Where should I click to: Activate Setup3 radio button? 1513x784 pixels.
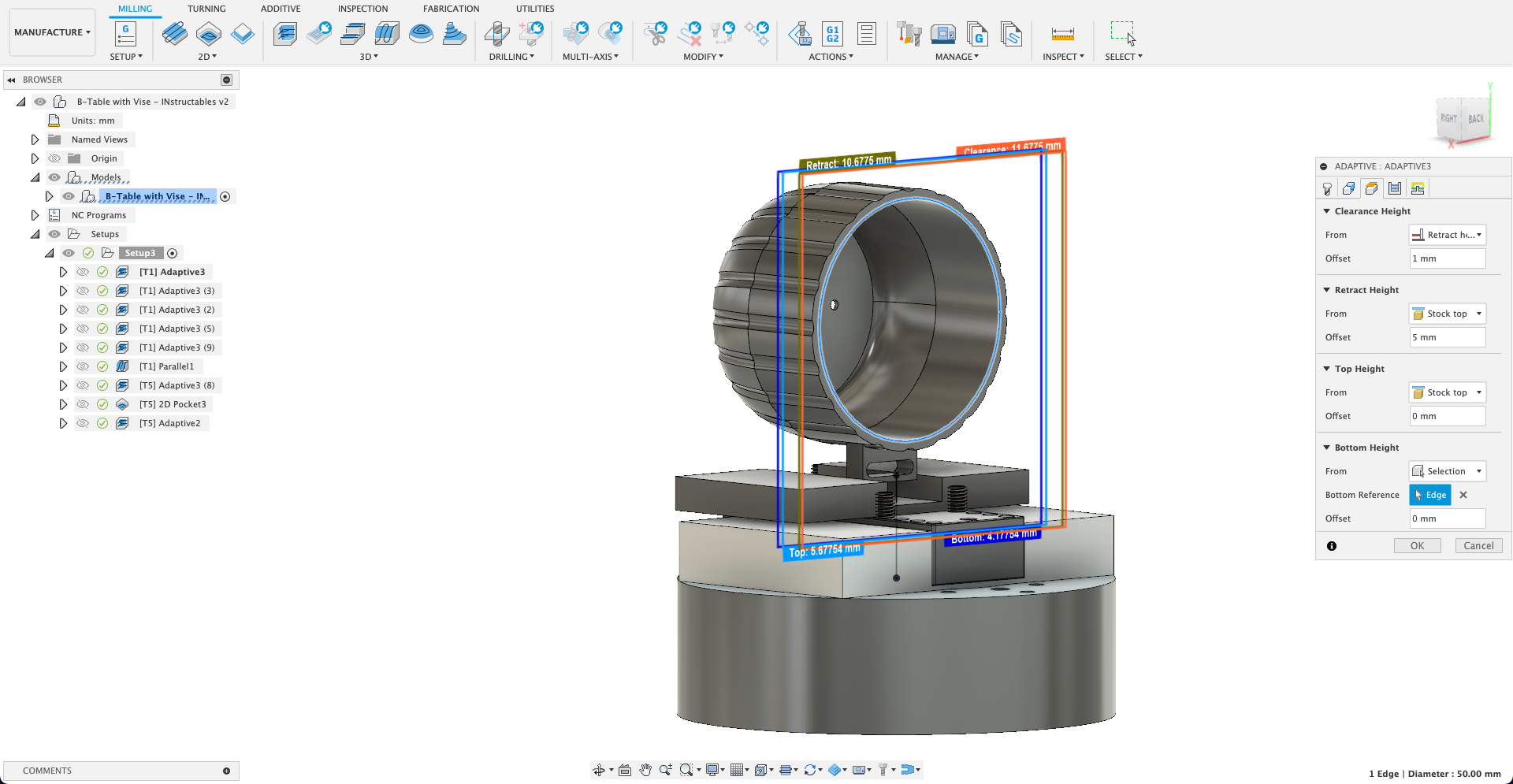coord(173,253)
